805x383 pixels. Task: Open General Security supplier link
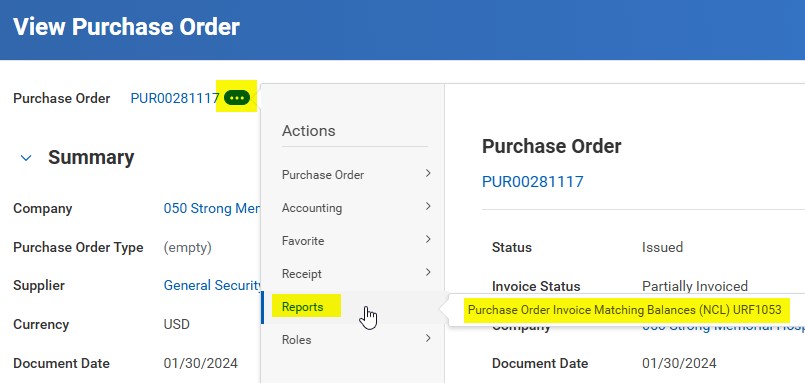pos(212,285)
